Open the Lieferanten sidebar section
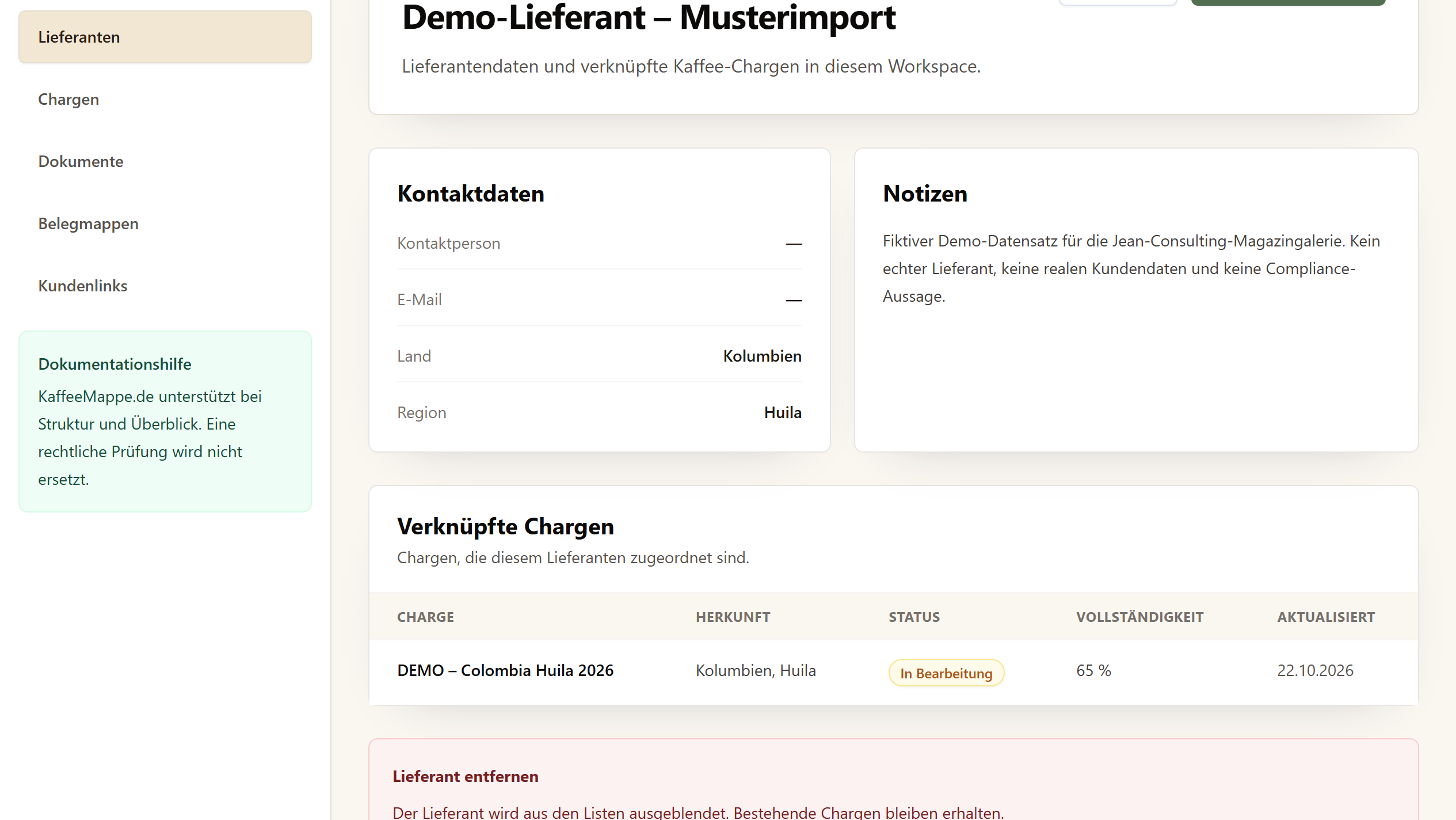1456x820 pixels. click(165, 37)
